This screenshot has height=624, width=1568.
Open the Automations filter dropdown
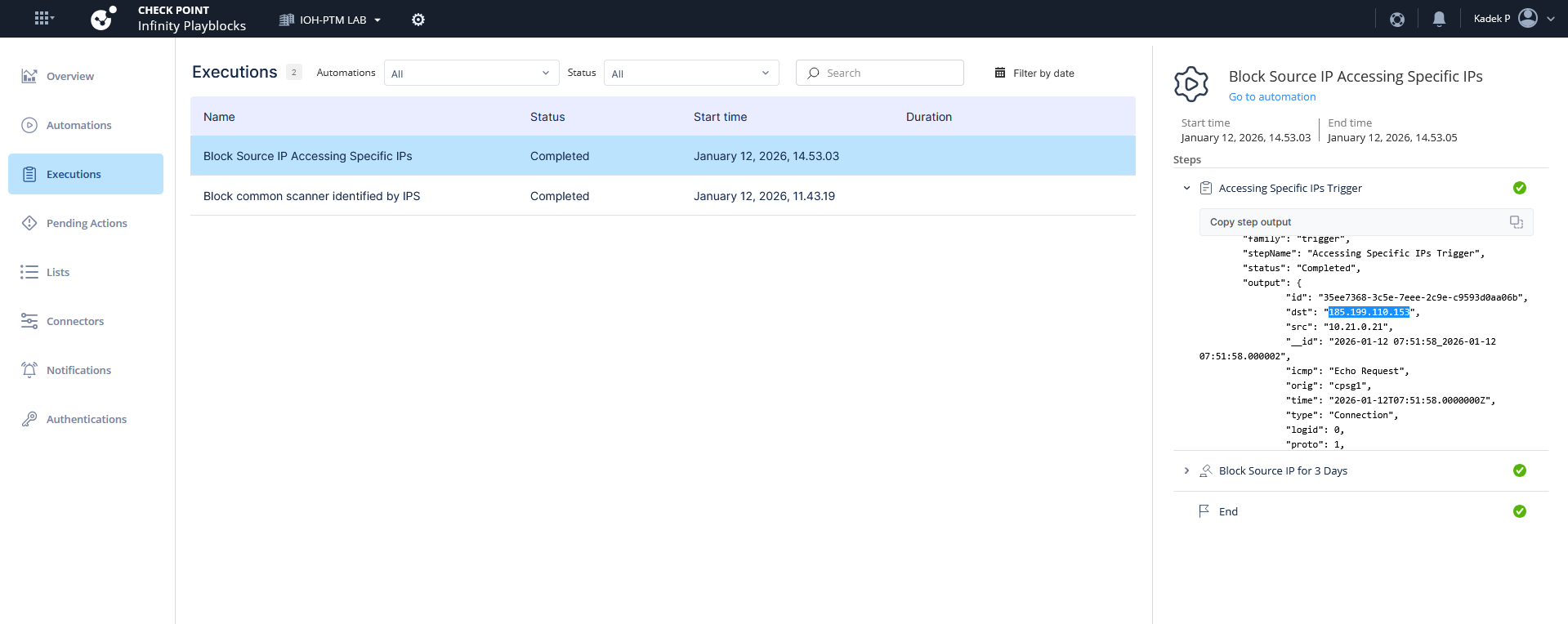click(x=471, y=73)
